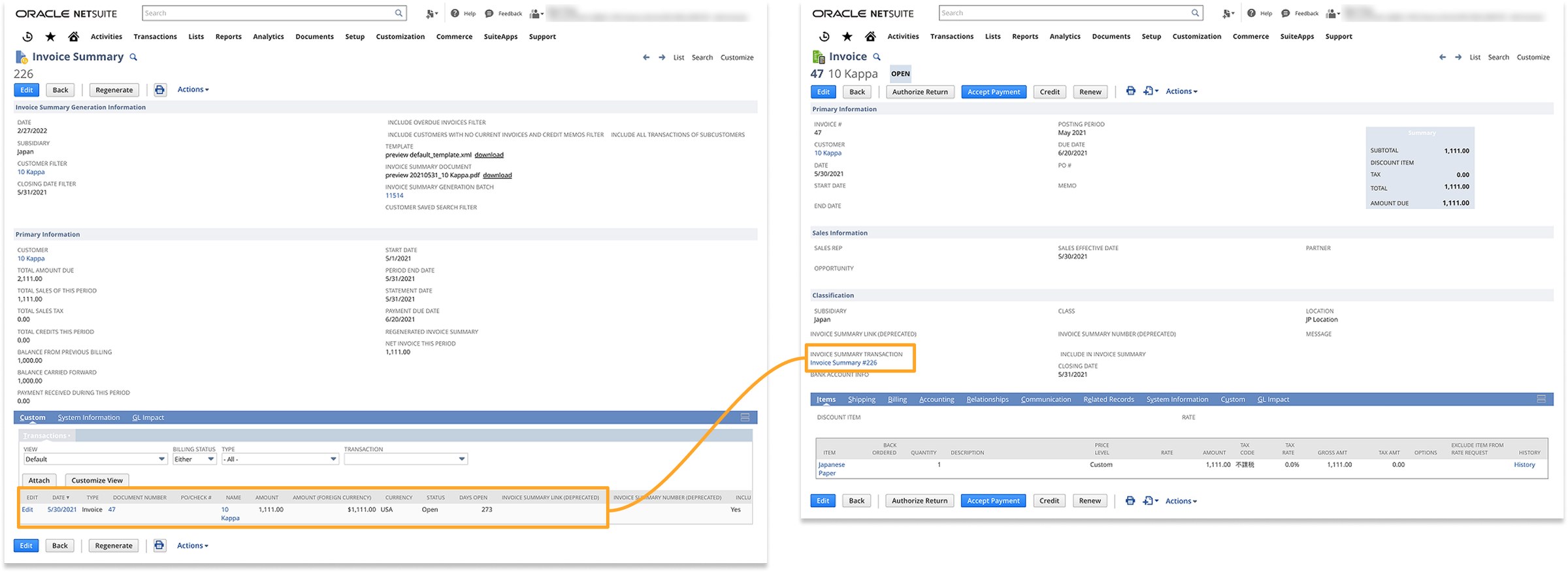Click print icon beside Renew button at top
This screenshot has width=1568, height=573.
coord(1131,91)
